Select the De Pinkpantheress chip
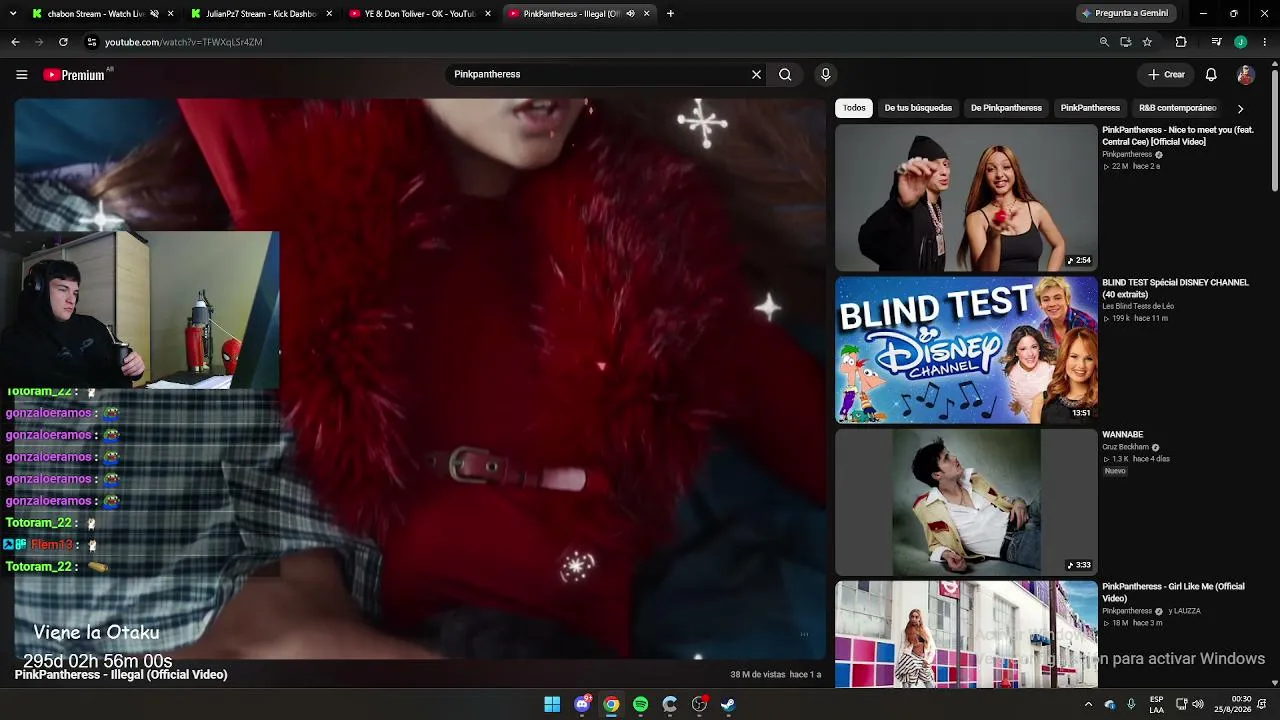Viewport: 1280px width, 720px height. pos(1006,108)
